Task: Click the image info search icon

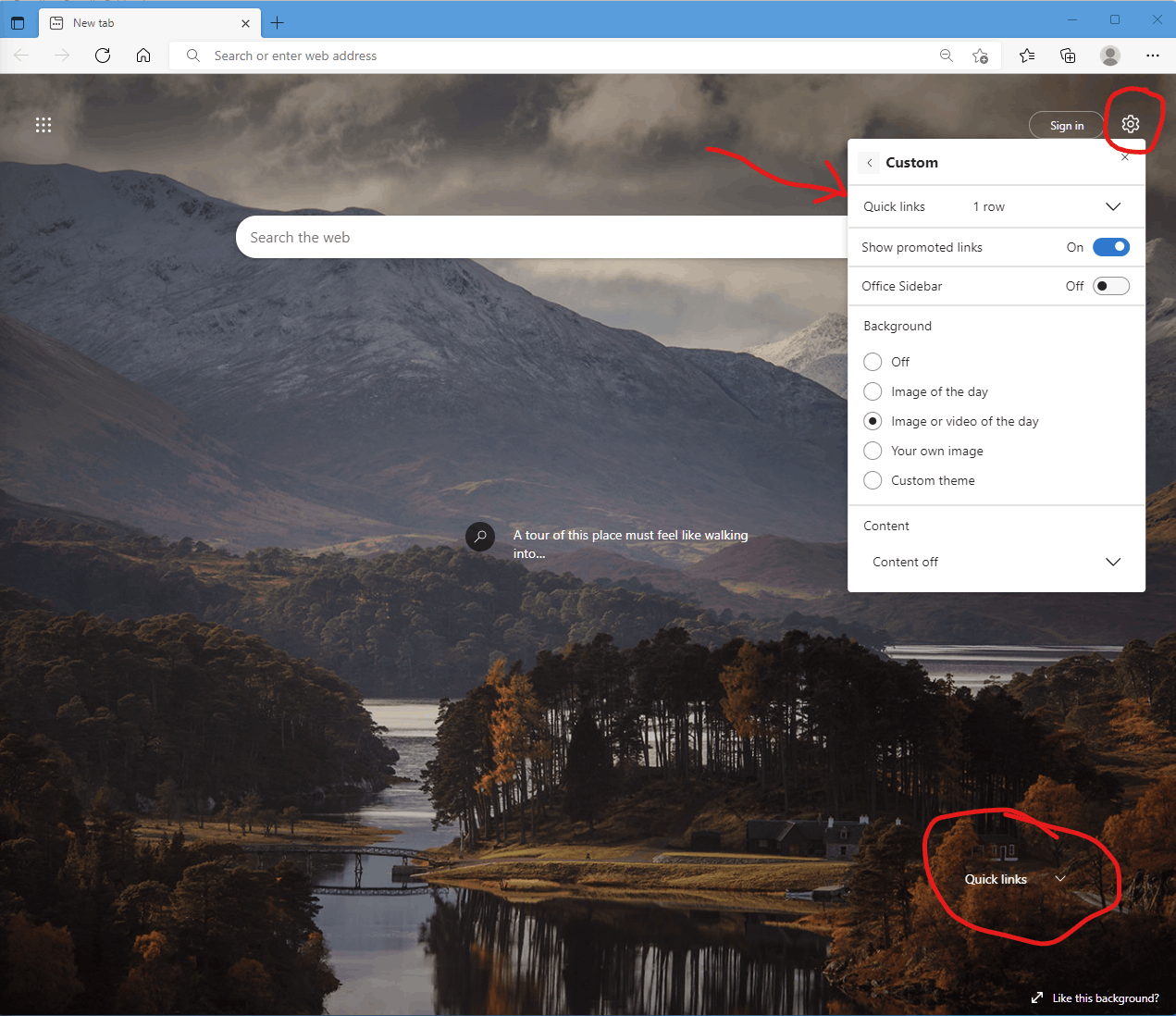Action: click(480, 537)
